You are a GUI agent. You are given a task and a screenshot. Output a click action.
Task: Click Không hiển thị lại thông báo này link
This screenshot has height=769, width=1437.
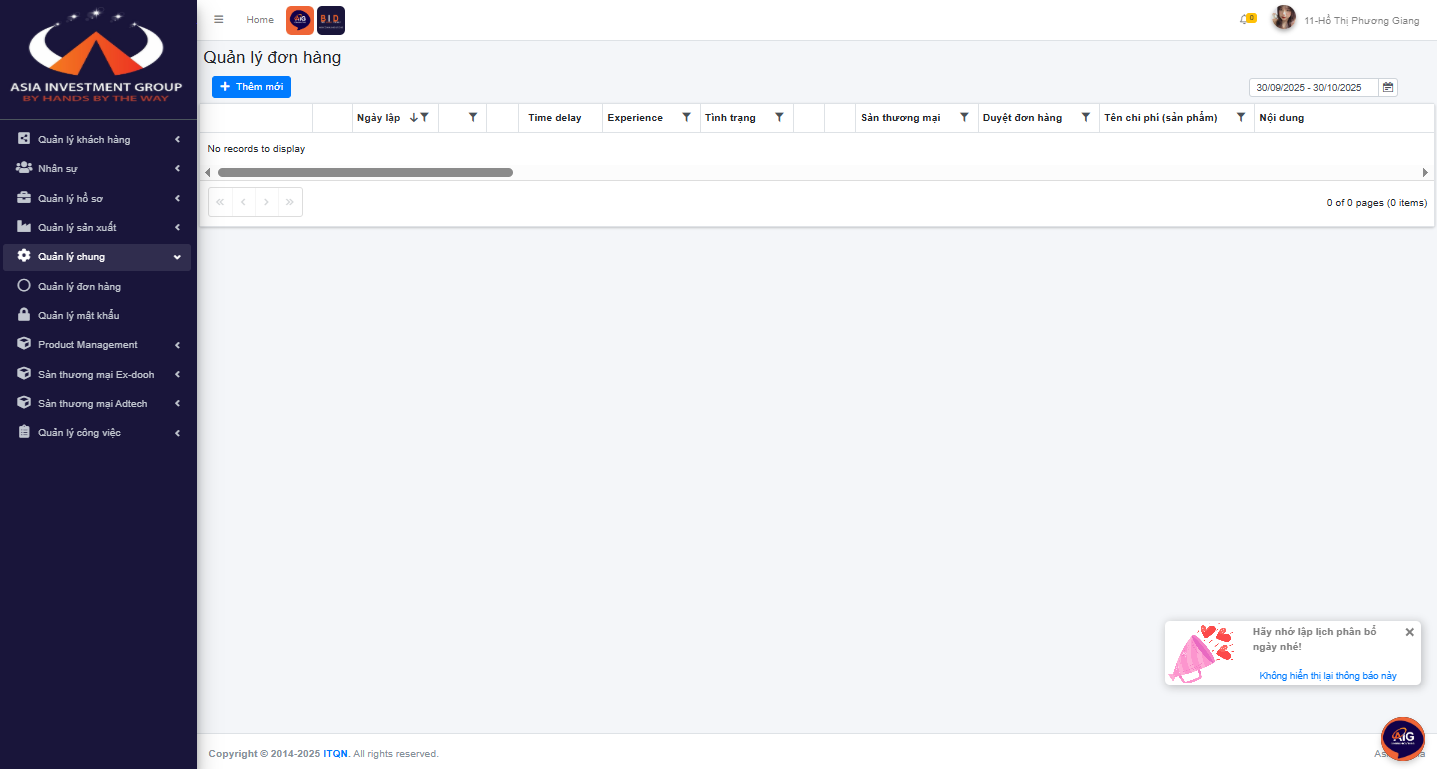coord(1327,676)
